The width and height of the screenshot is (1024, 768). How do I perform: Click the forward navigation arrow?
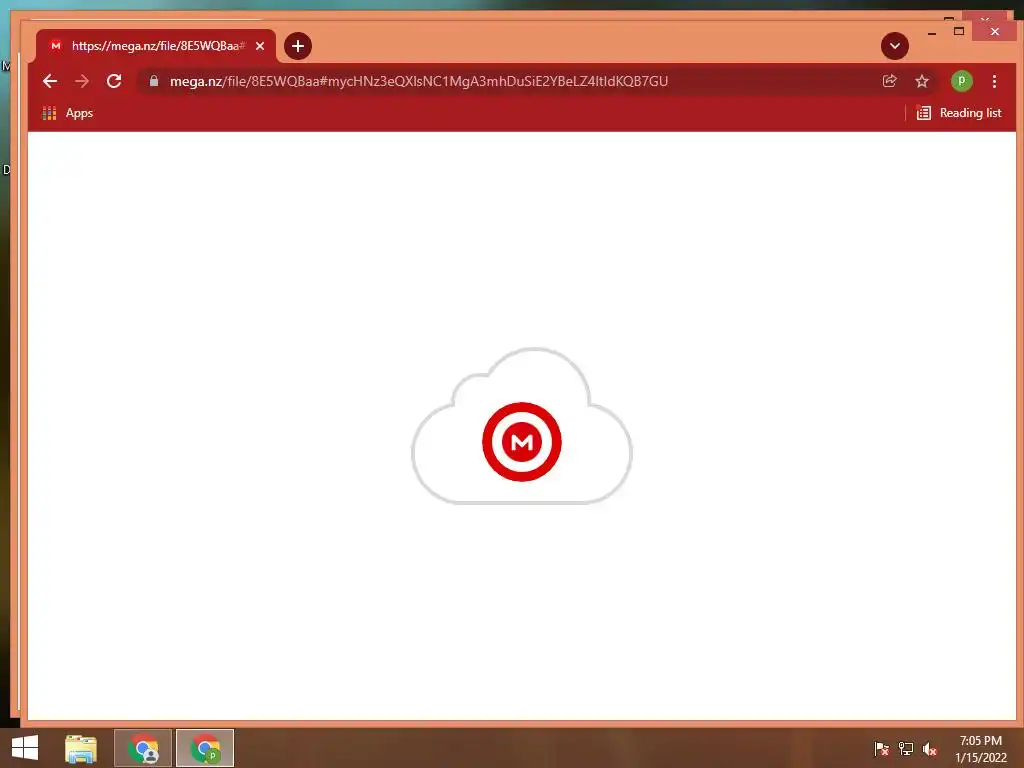tap(82, 81)
